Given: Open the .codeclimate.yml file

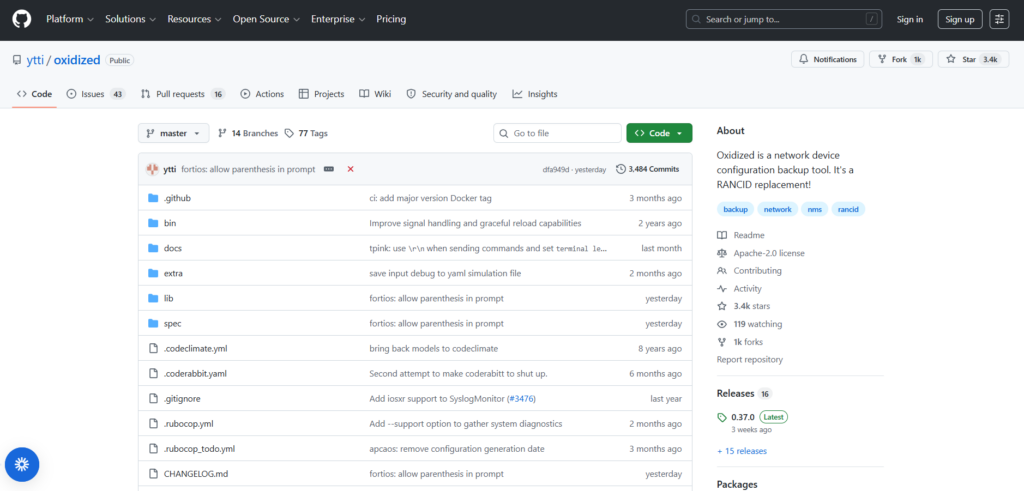Looking at the screenshot, I should coord(195,349).
